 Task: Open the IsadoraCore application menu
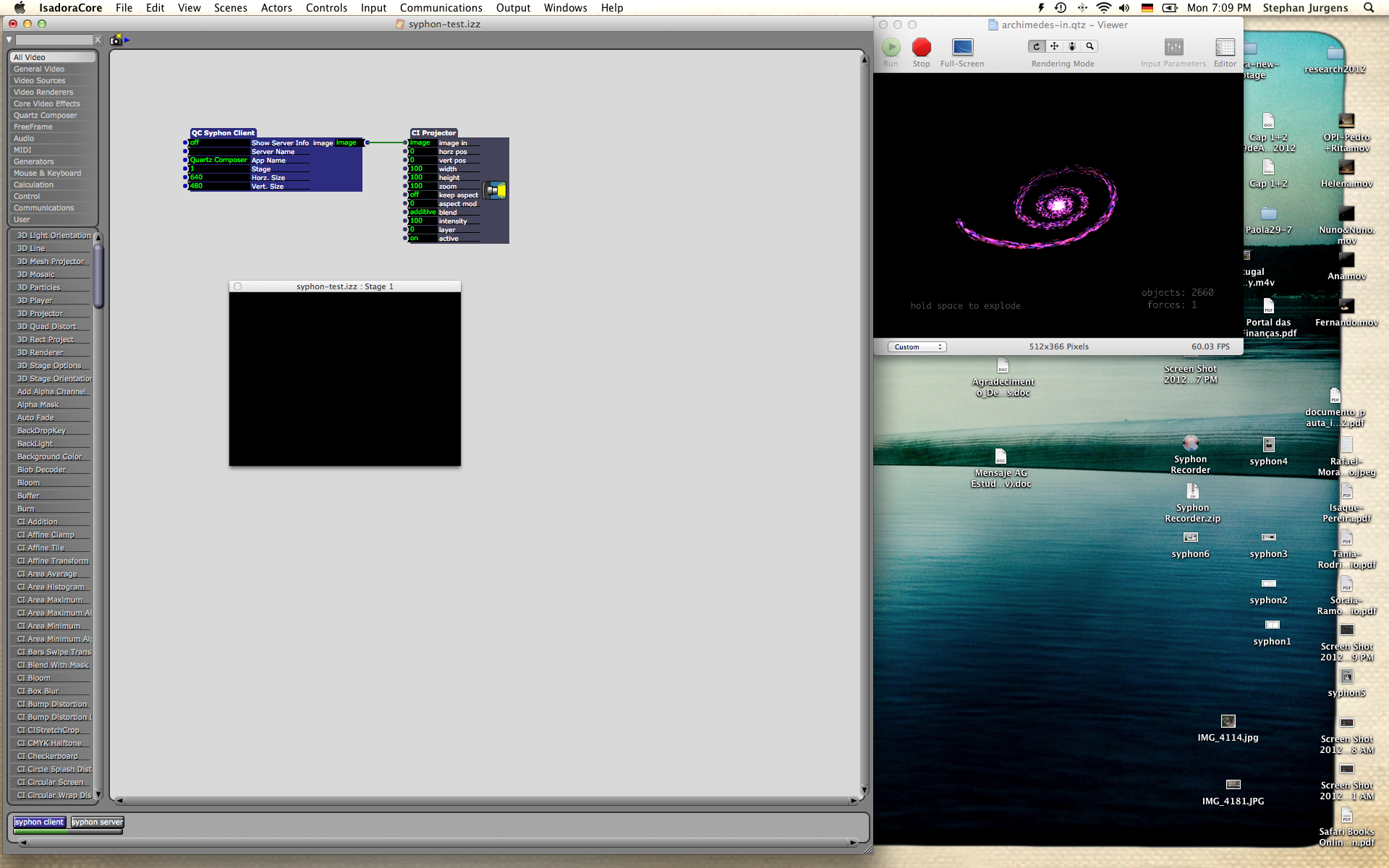[x=70, y=8]
